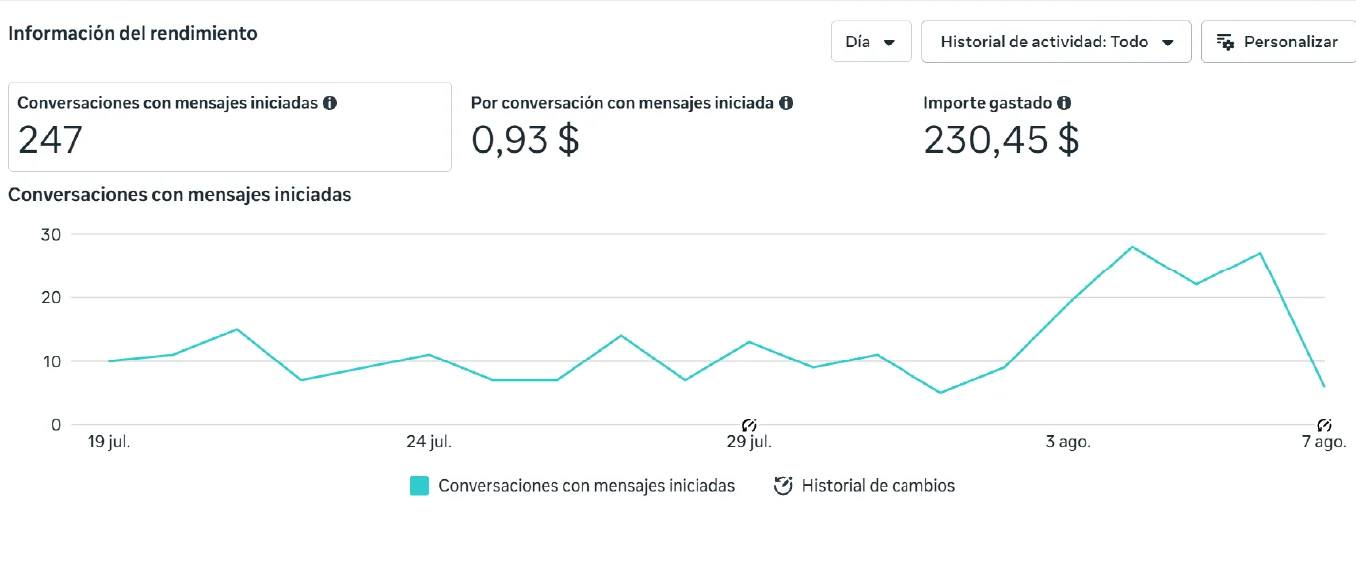The width and height of the screenshot is (1356, 570).
Task: Click the Información del rendimiento heading
Action: 133,33
